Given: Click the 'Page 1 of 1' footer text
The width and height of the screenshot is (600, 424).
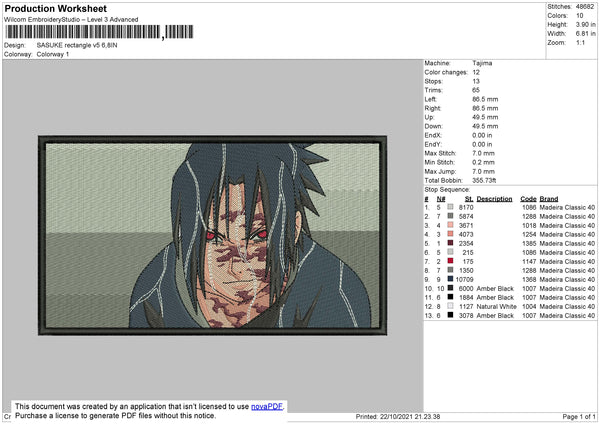Looking at the screenshot, I should [579, 417].
